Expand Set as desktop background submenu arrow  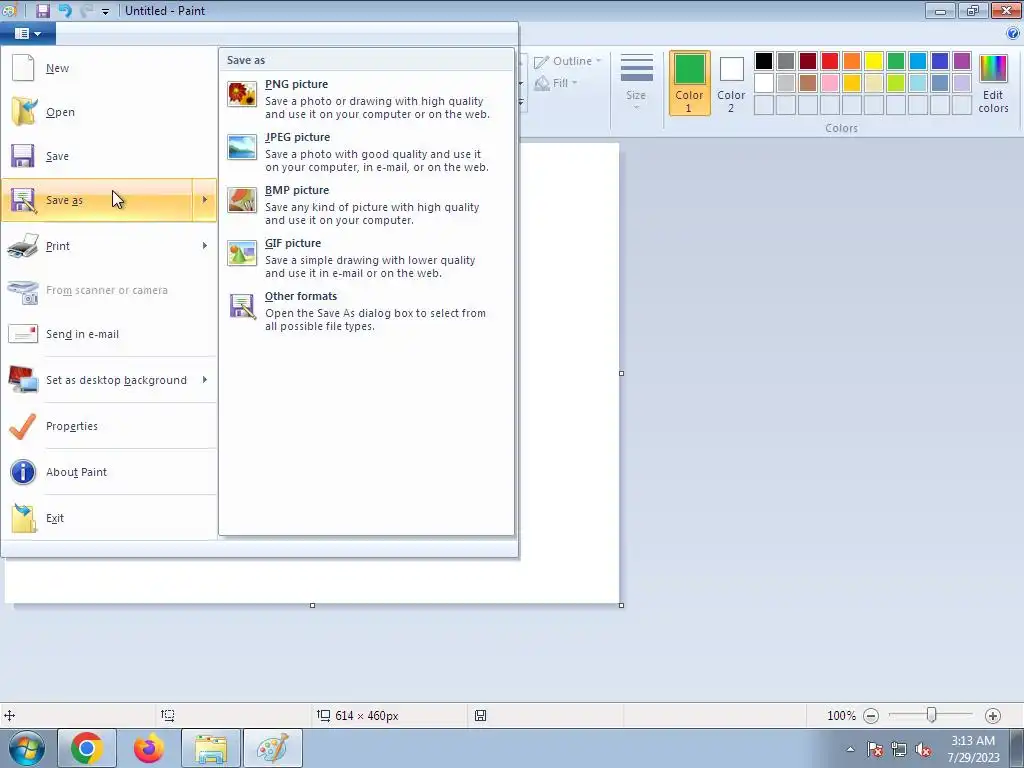pos(204,379)
